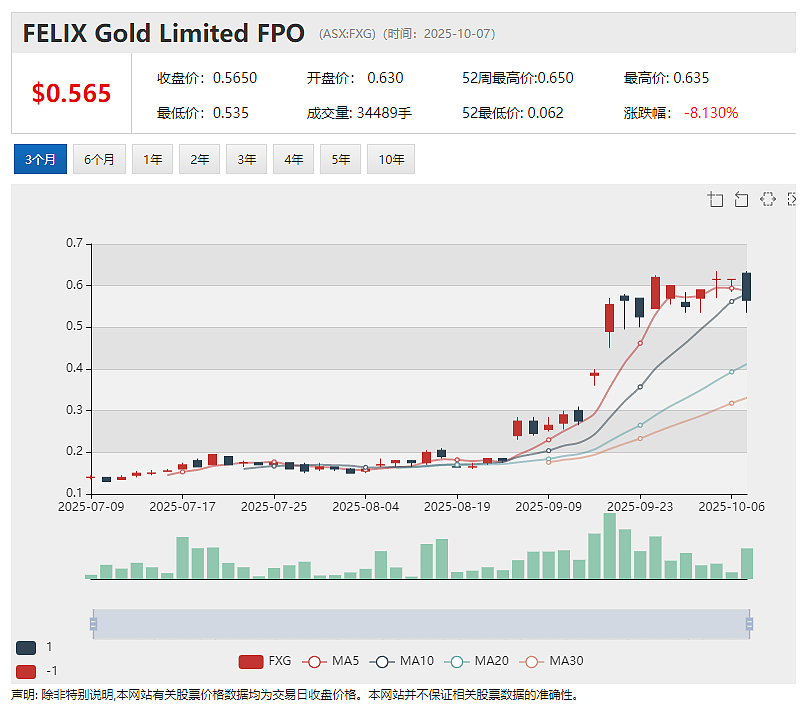Click the 0.7 y-axis label
Viewport: 807px width, 721px height.
[x=74, y=243]
